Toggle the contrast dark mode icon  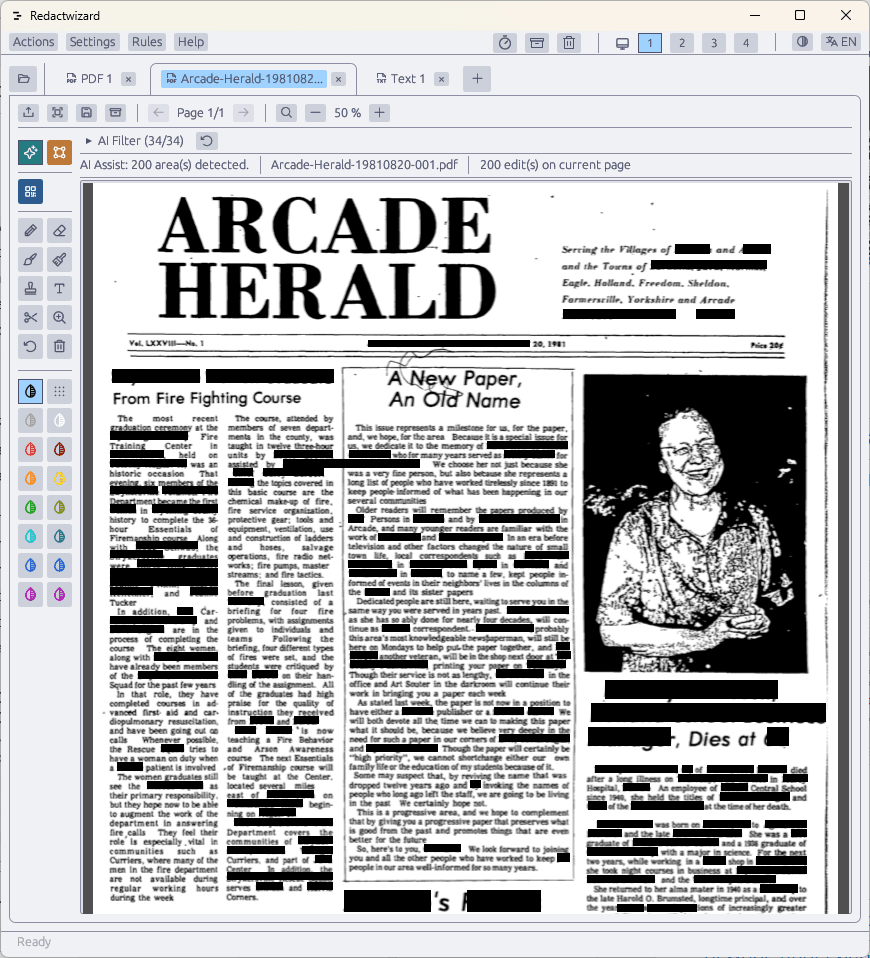point(802,42)
